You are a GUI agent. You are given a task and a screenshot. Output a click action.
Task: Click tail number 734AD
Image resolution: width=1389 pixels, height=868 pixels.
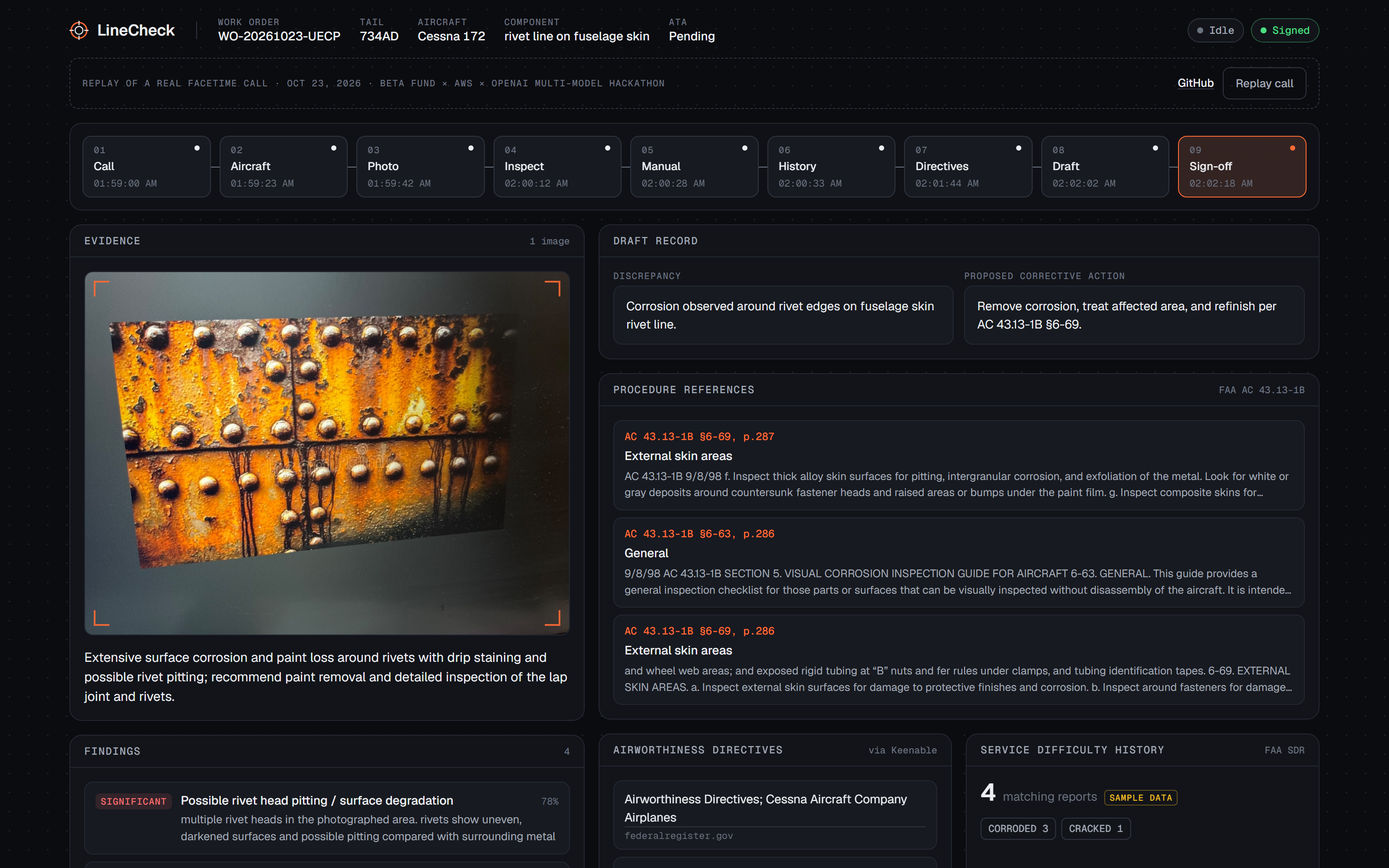tap(379, 36)
